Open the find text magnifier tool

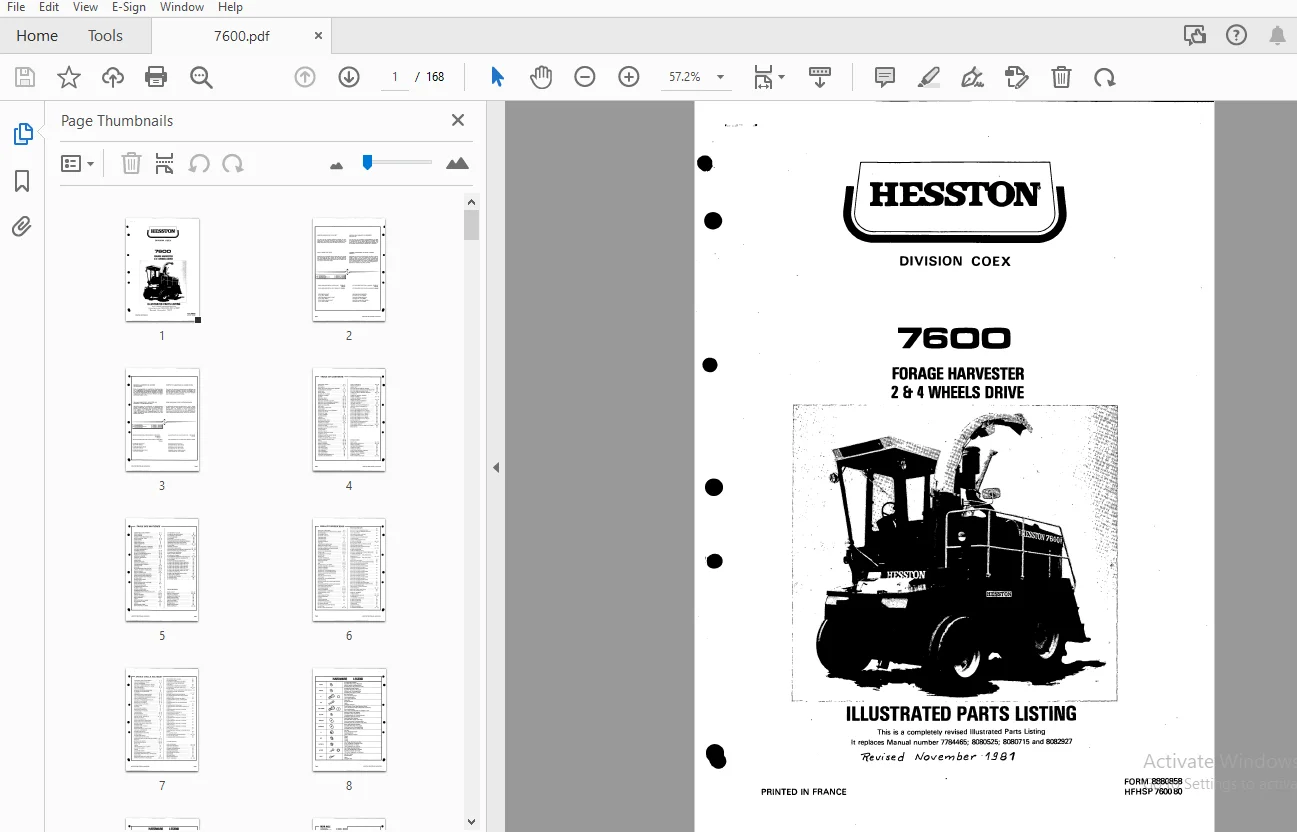(201, 77)
